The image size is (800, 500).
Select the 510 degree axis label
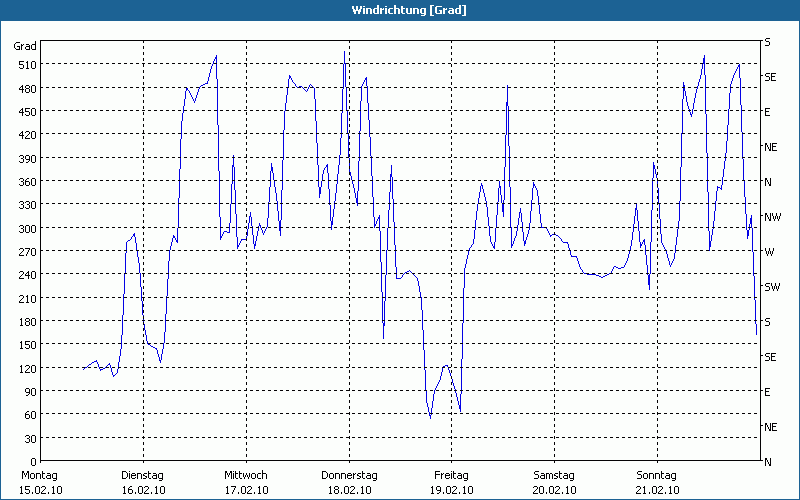(x=29, y=65)
